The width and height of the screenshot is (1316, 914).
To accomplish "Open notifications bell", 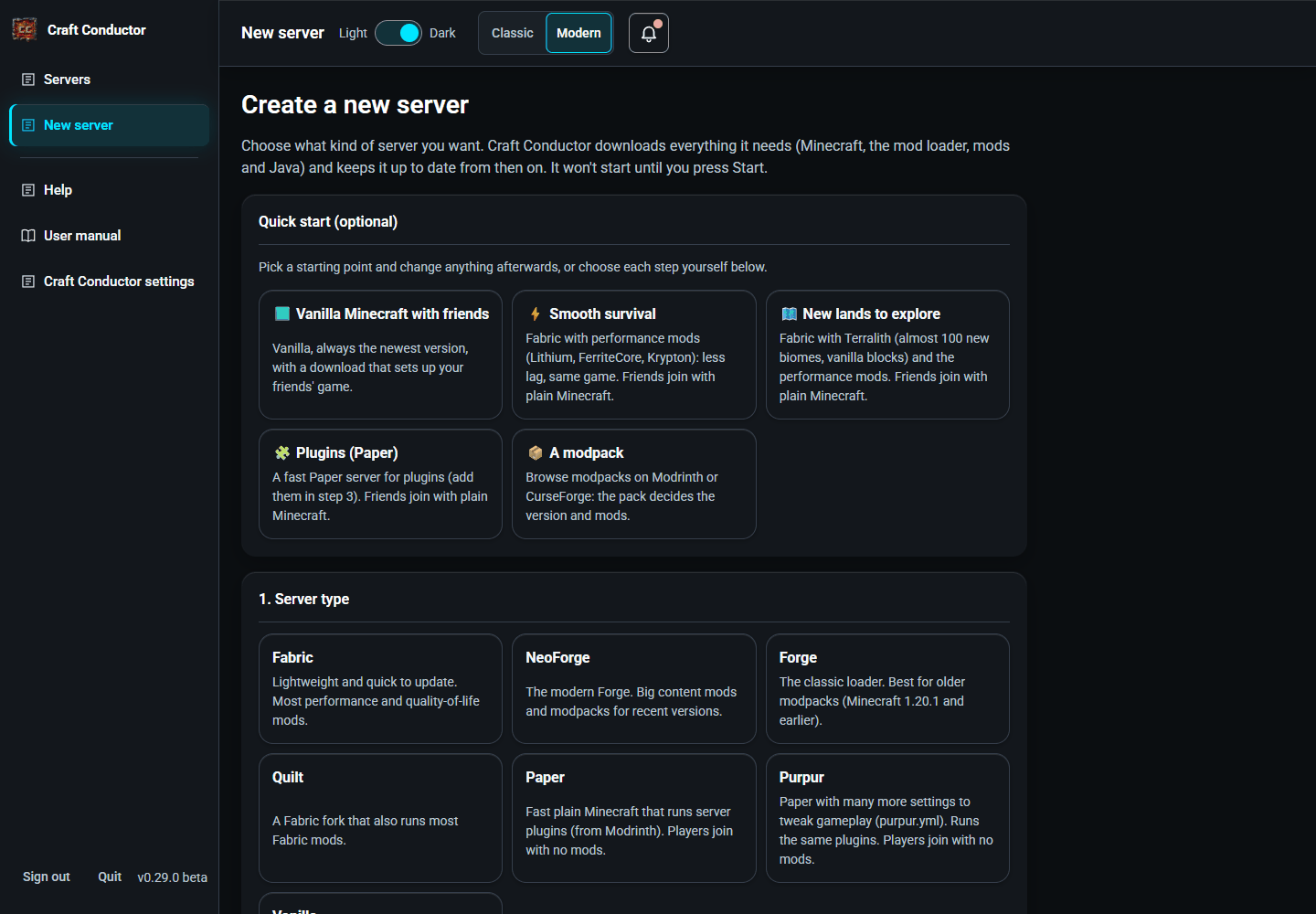I will click(649, 33).
